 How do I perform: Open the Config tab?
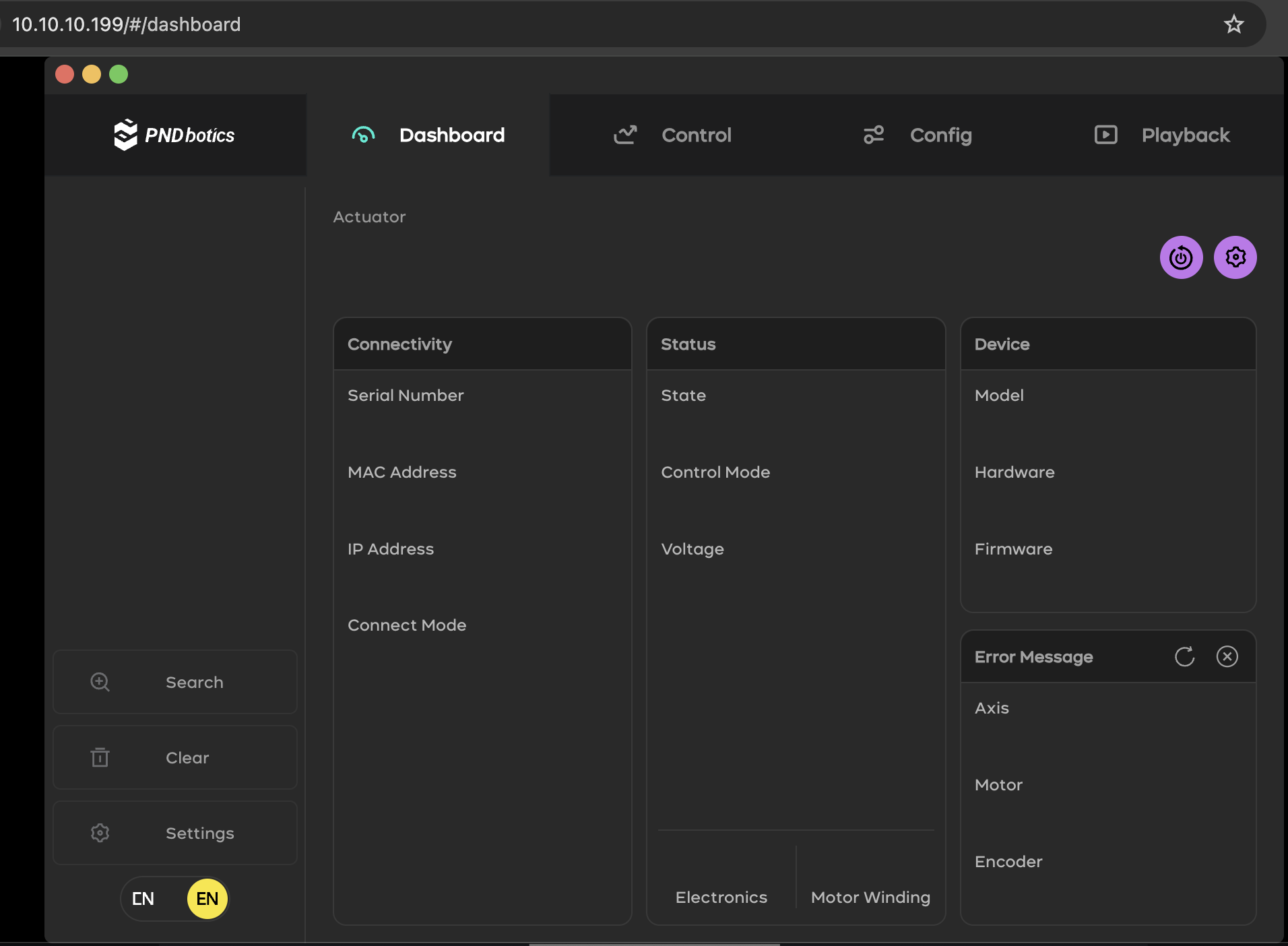(x=917, y=135)
